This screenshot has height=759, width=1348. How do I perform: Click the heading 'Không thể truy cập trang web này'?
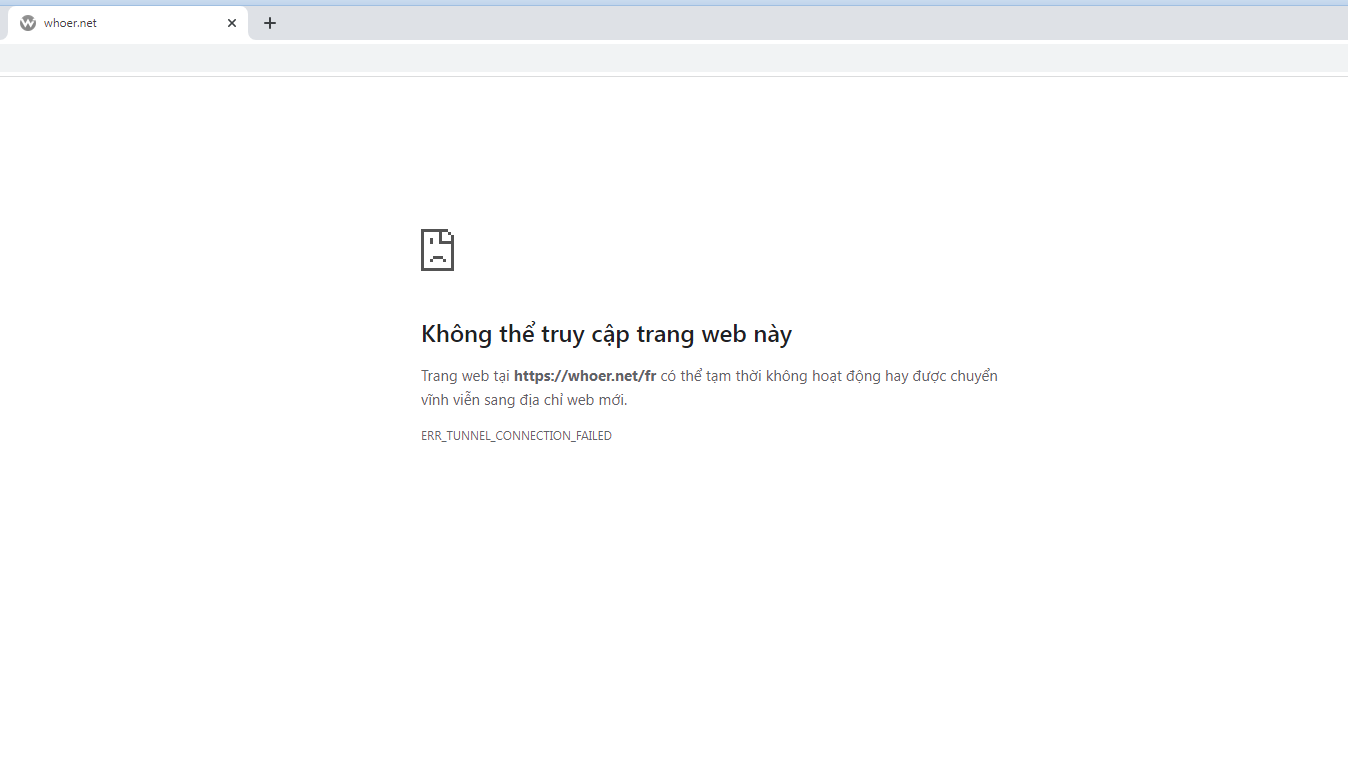point(606,334)
